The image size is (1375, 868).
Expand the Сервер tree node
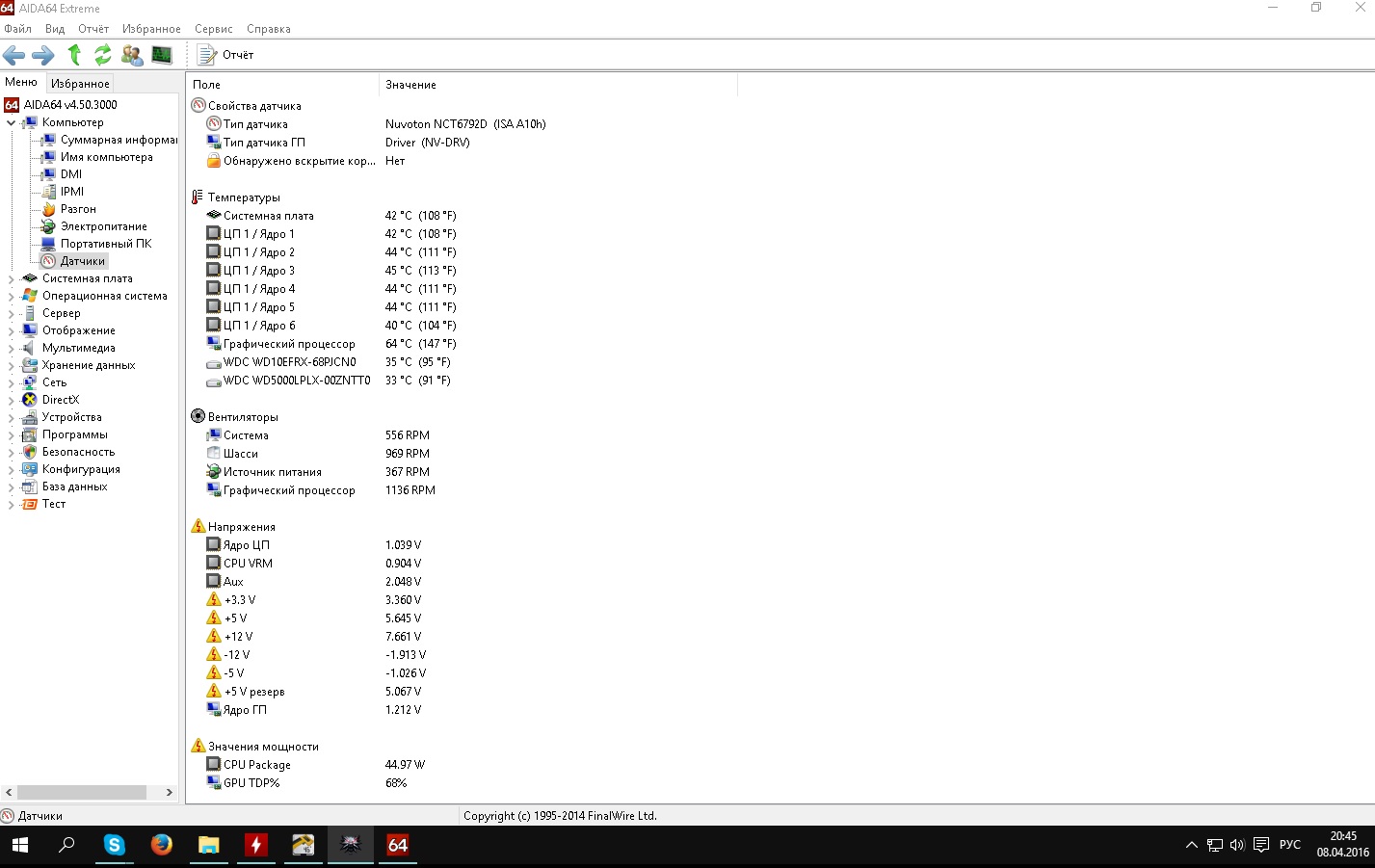(x=11, y=313)
